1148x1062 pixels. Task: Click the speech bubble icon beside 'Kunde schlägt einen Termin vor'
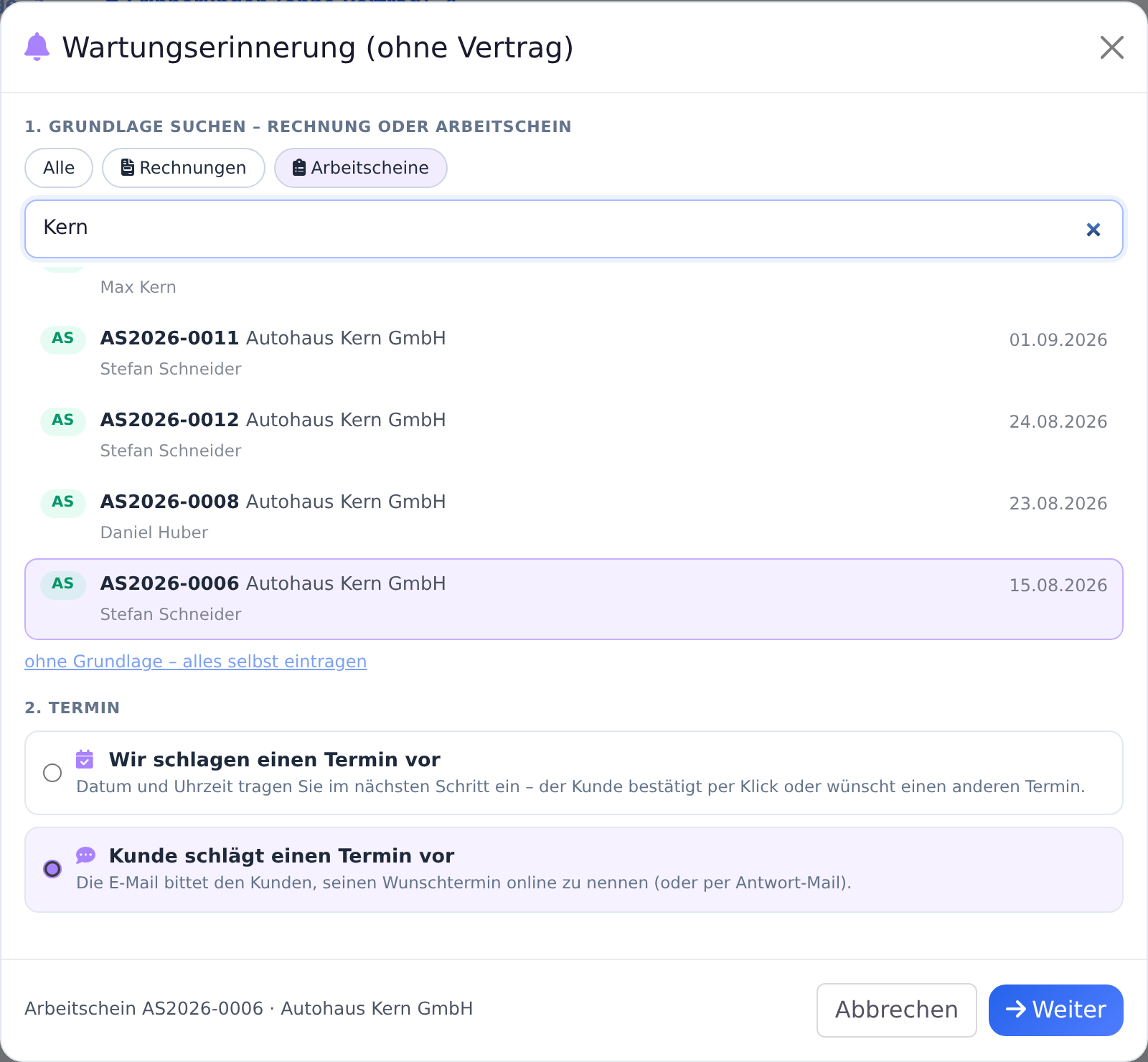tap(85, 855)
